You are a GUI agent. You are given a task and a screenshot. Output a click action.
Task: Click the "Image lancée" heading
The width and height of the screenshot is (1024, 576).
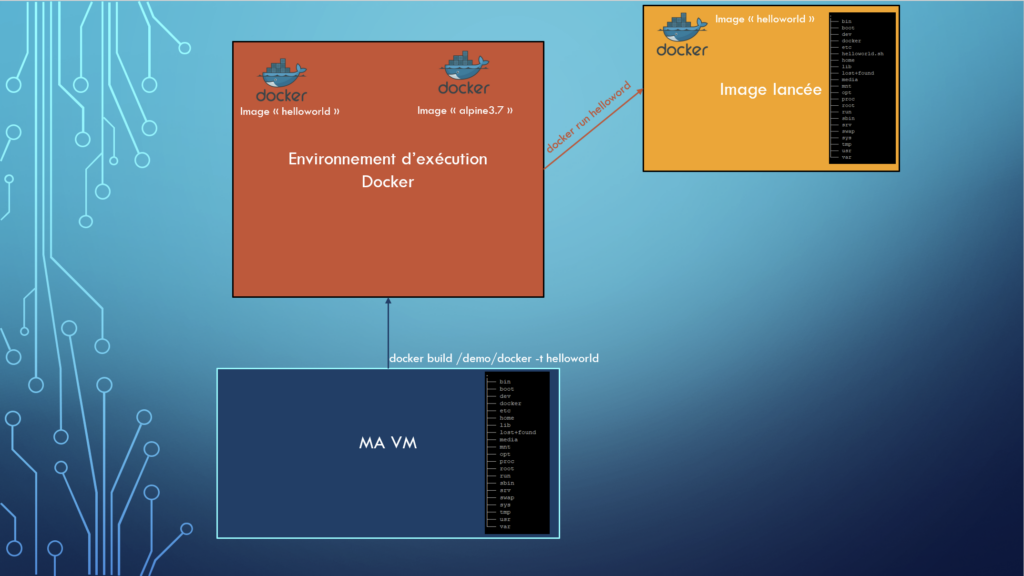point(771,89)
